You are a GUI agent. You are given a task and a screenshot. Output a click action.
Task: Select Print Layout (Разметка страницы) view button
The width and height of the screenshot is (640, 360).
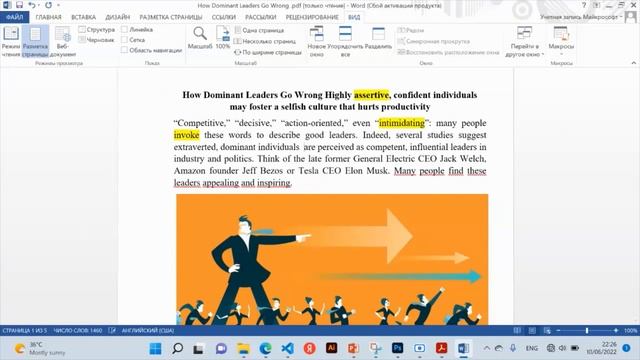35,41
